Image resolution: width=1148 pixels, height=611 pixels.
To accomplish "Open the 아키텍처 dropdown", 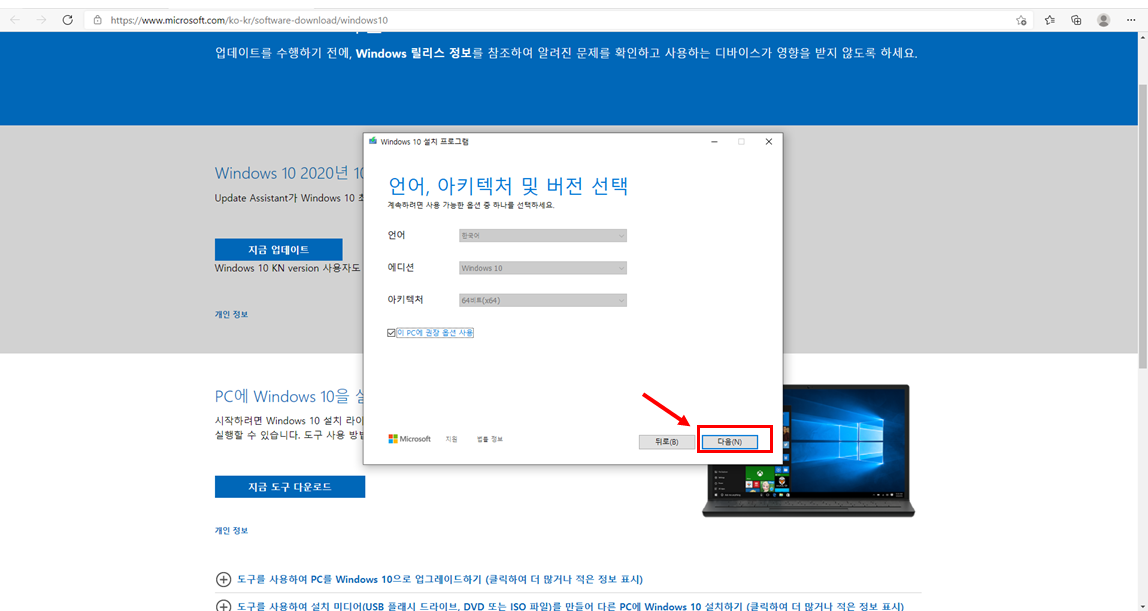I will click(x=543, y=300).
